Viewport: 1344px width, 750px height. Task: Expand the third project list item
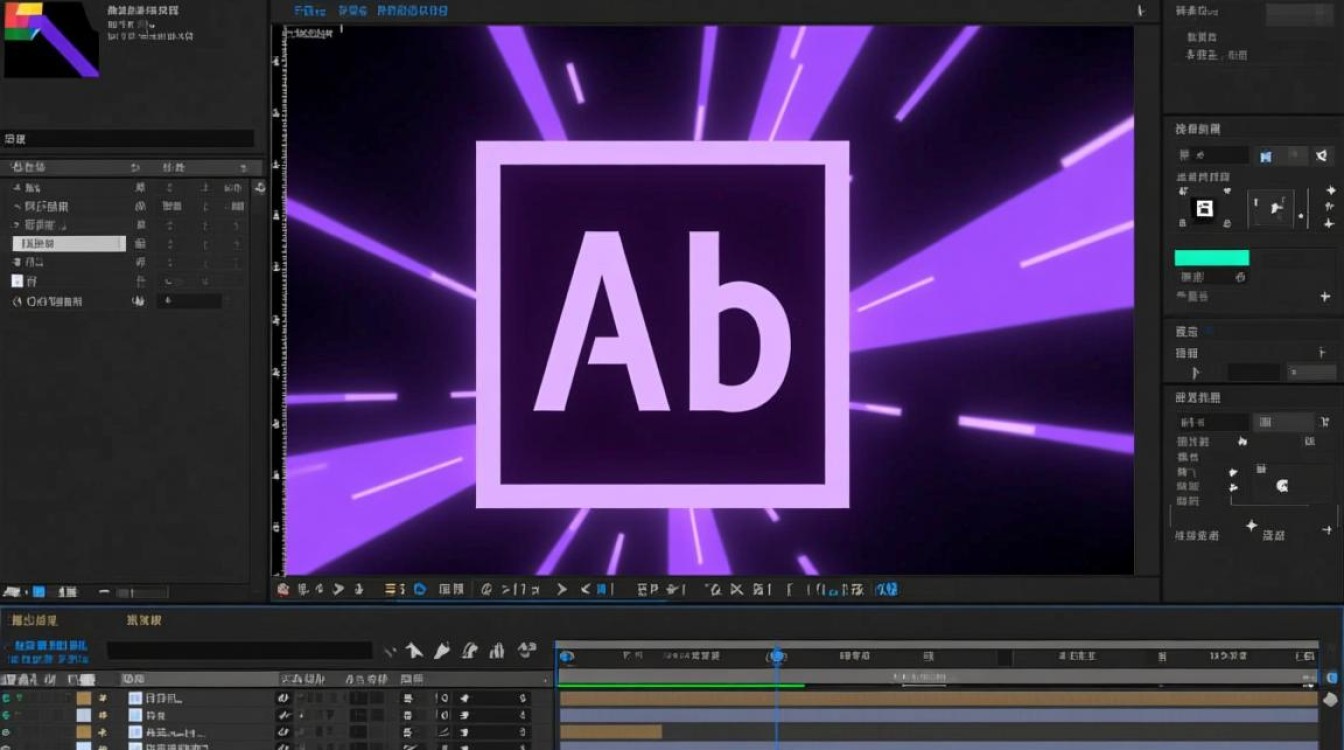[17, 225]
